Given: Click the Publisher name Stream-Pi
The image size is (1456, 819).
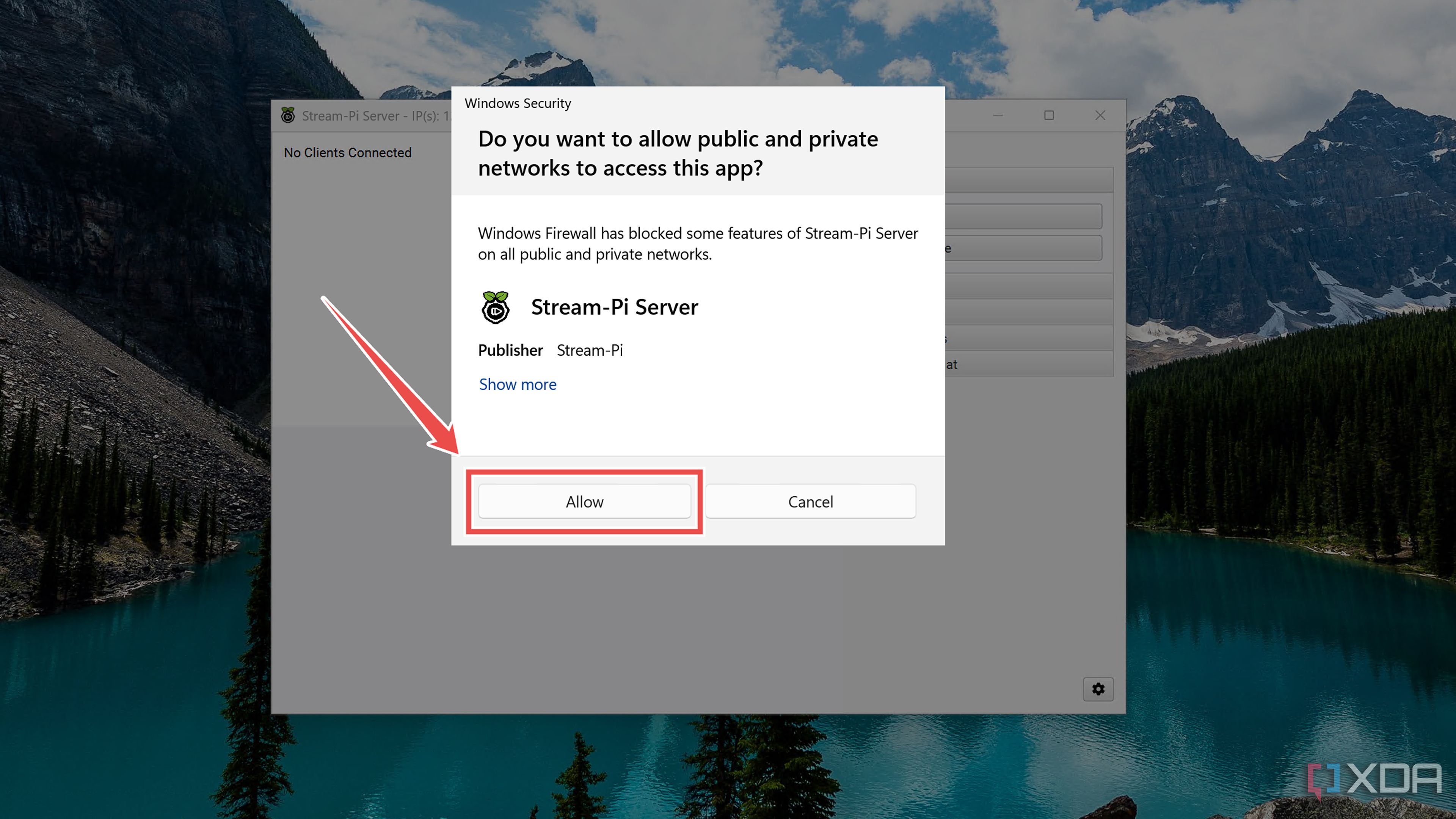Looking at the screenshot, I should (590, 350).
